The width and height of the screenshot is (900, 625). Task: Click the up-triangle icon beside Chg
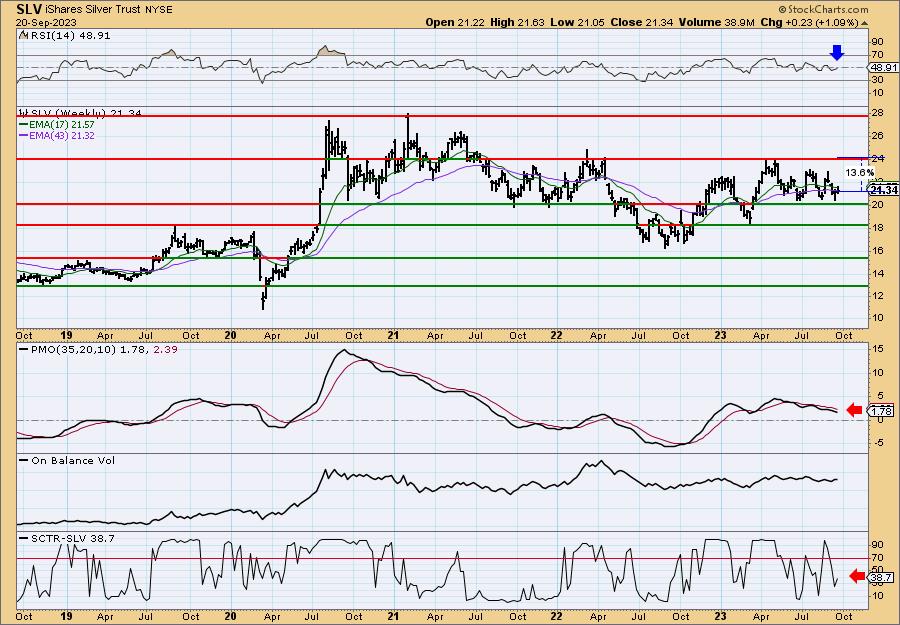click(x=864, y=23)
